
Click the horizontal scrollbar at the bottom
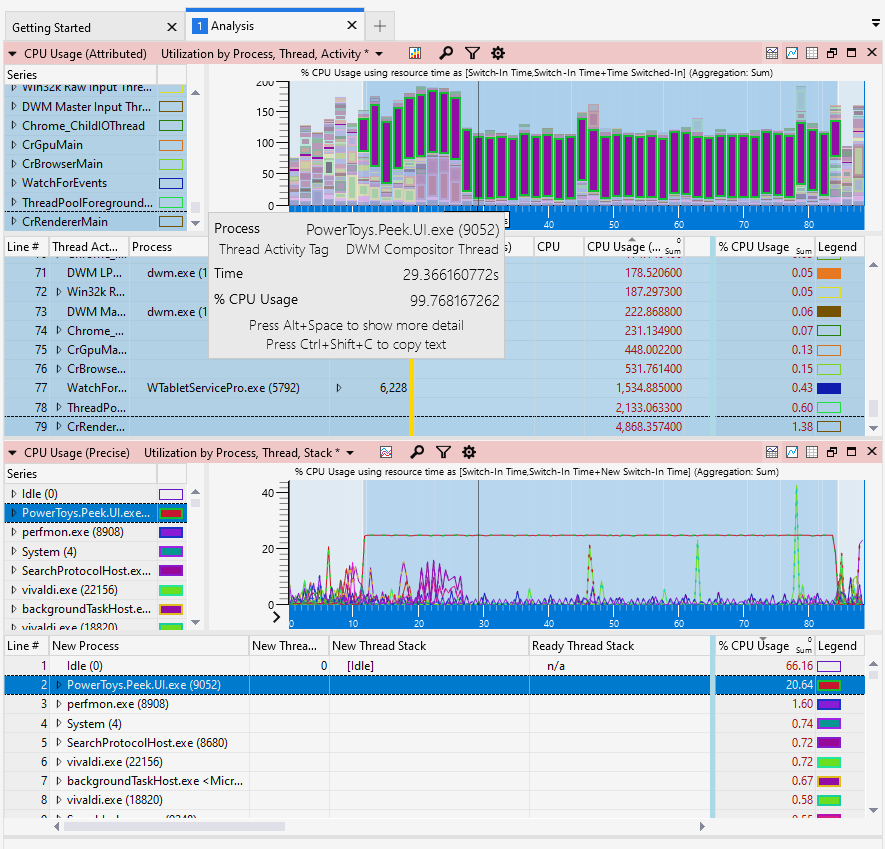174,826
